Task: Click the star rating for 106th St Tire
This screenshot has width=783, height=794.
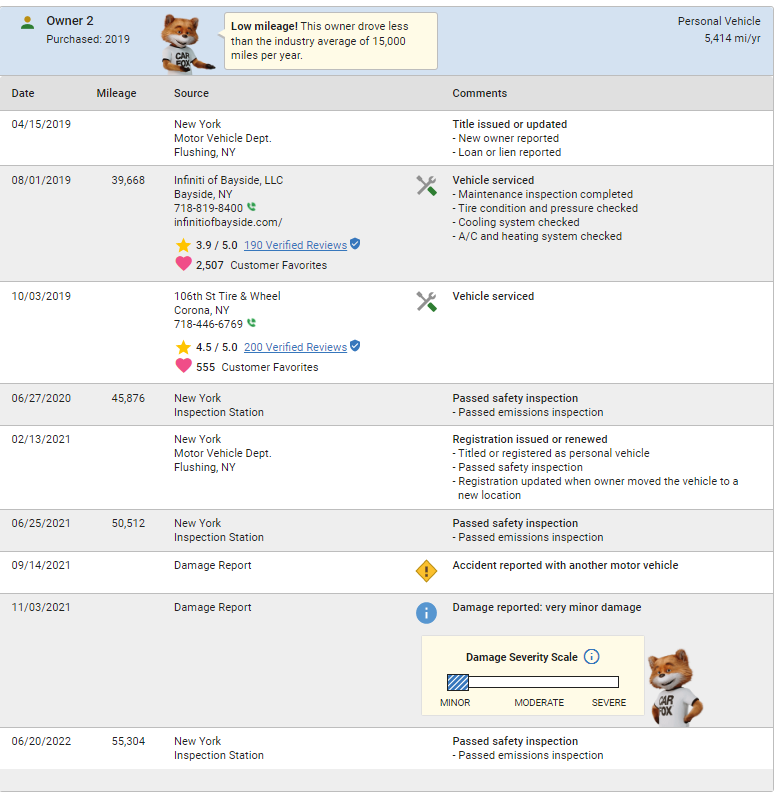Action: [183, 347]
